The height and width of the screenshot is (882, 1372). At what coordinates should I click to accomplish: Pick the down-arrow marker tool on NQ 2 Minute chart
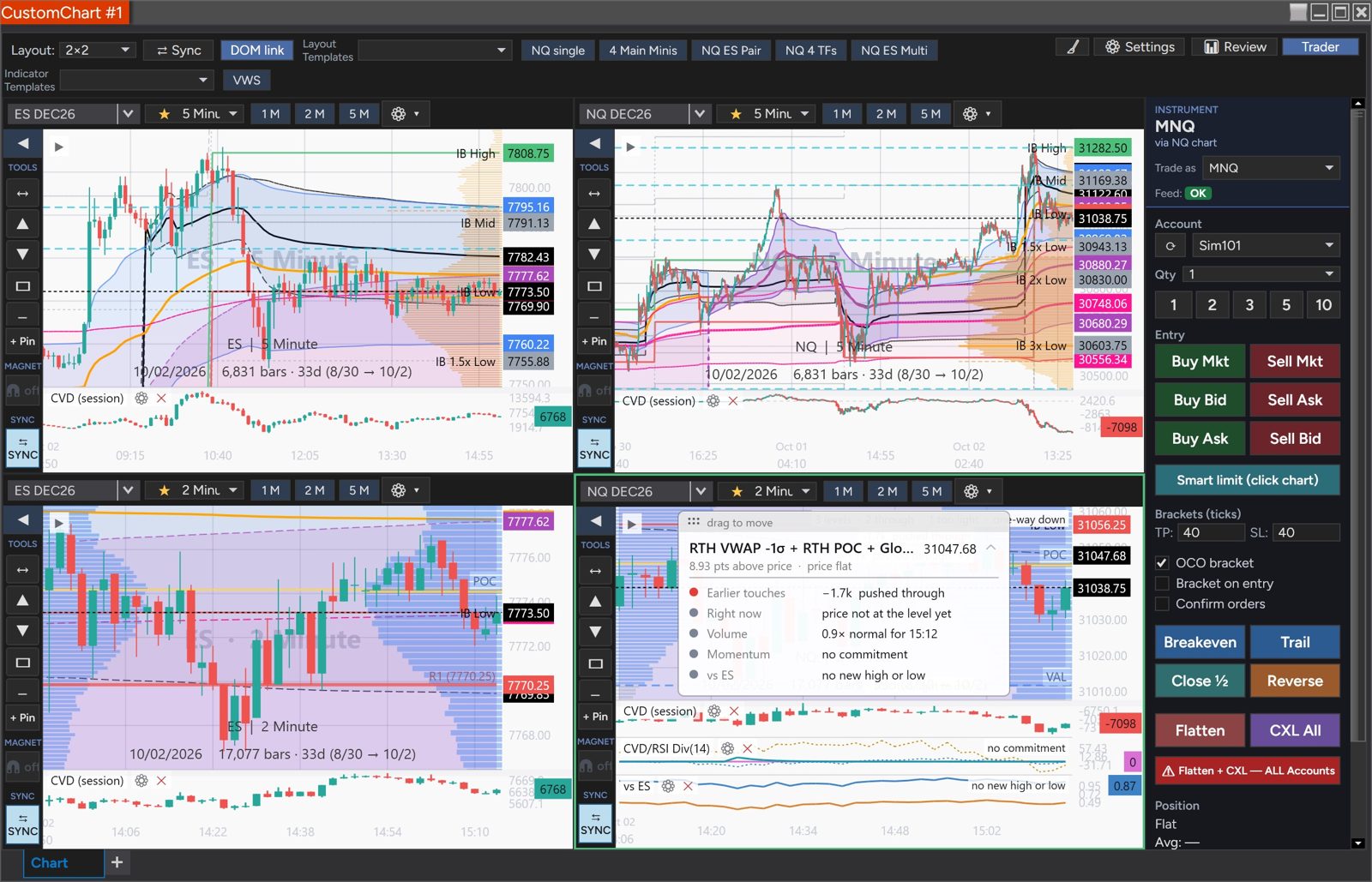pos(595,632)
